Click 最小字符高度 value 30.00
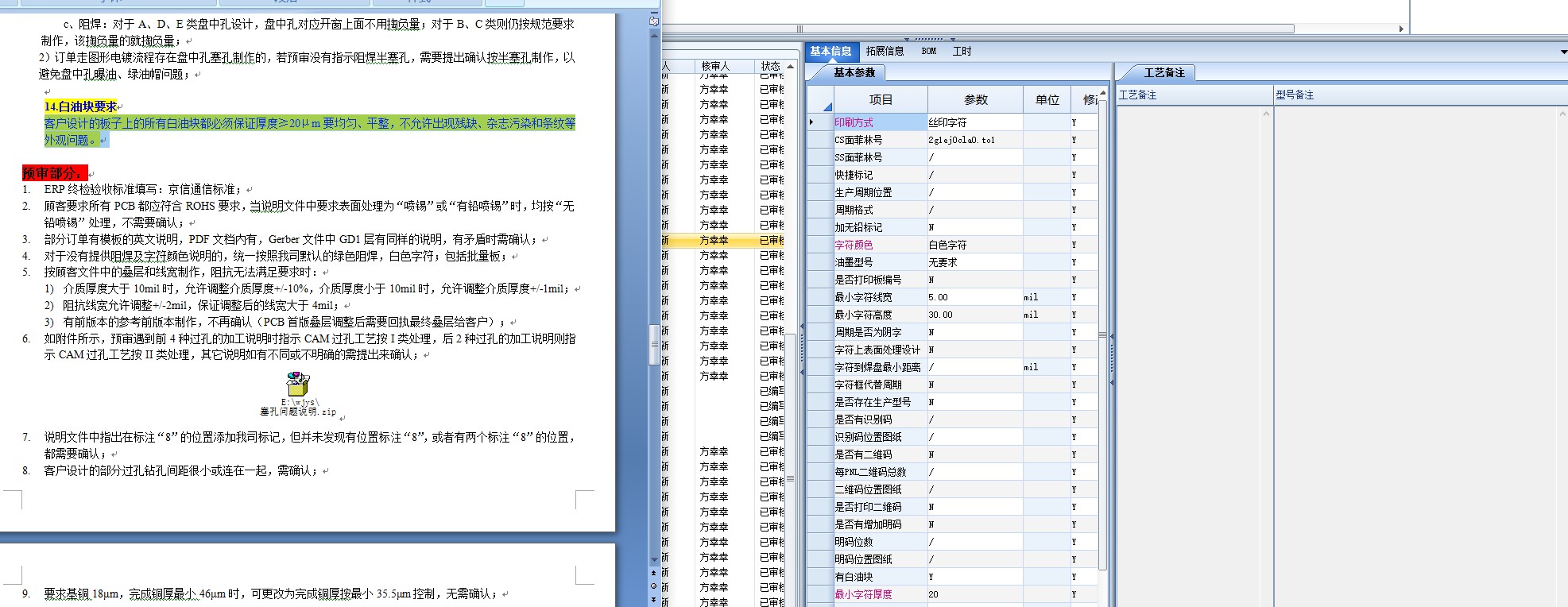 [x=975, y=315]
